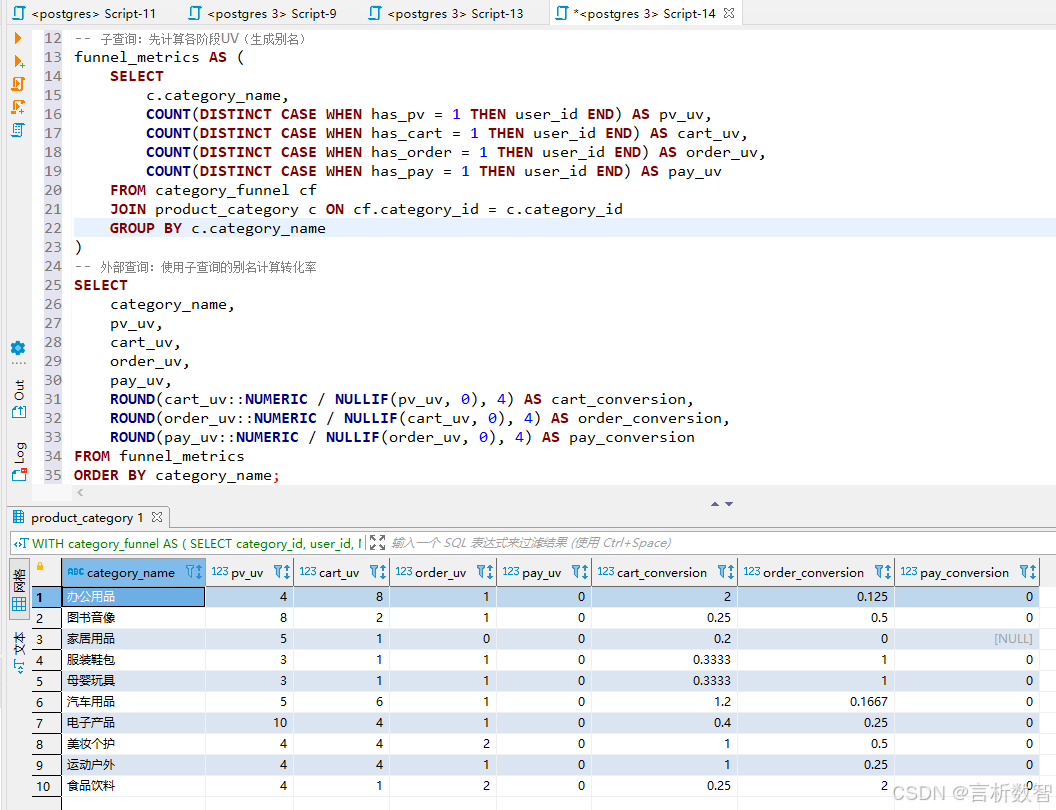Click line number 25 in the editor gutter

point(53,285)
